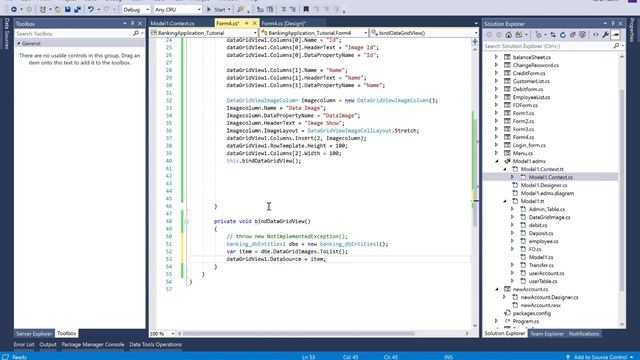Click the View Code icon in Solution Explorer
The image size is (640, 360).
coord(596,35)
